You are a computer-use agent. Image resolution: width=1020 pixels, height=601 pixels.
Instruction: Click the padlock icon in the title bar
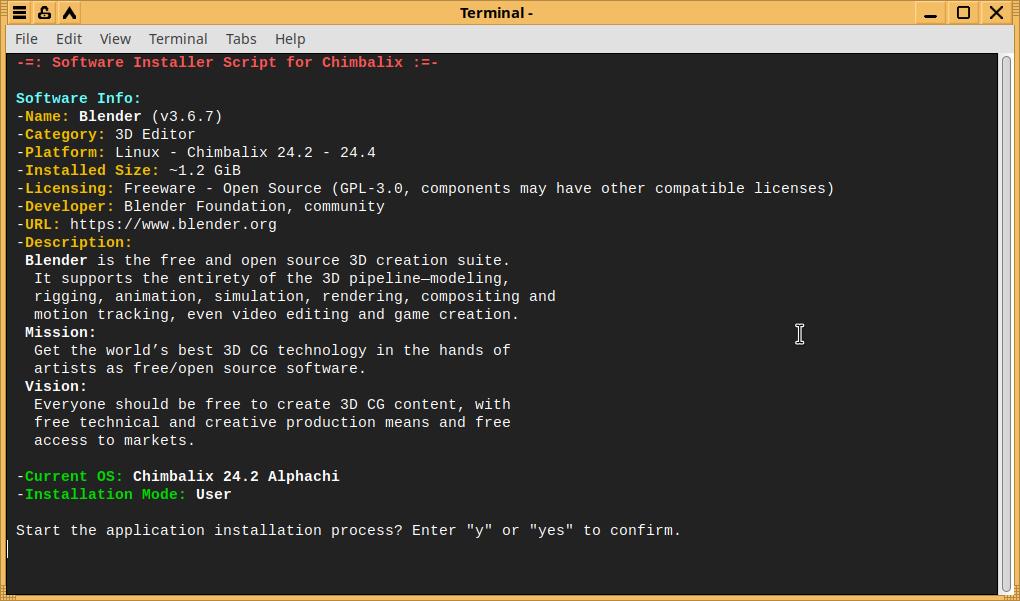[44, 13]
